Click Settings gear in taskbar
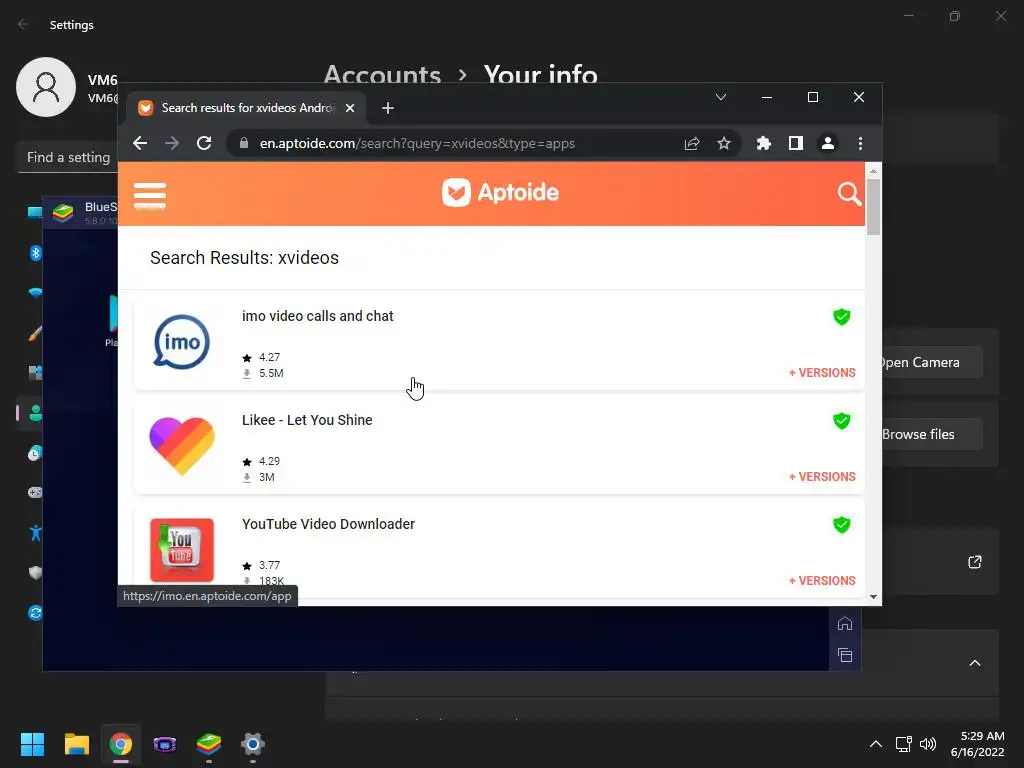This screenshot has width=1024, height=768. 253,744
